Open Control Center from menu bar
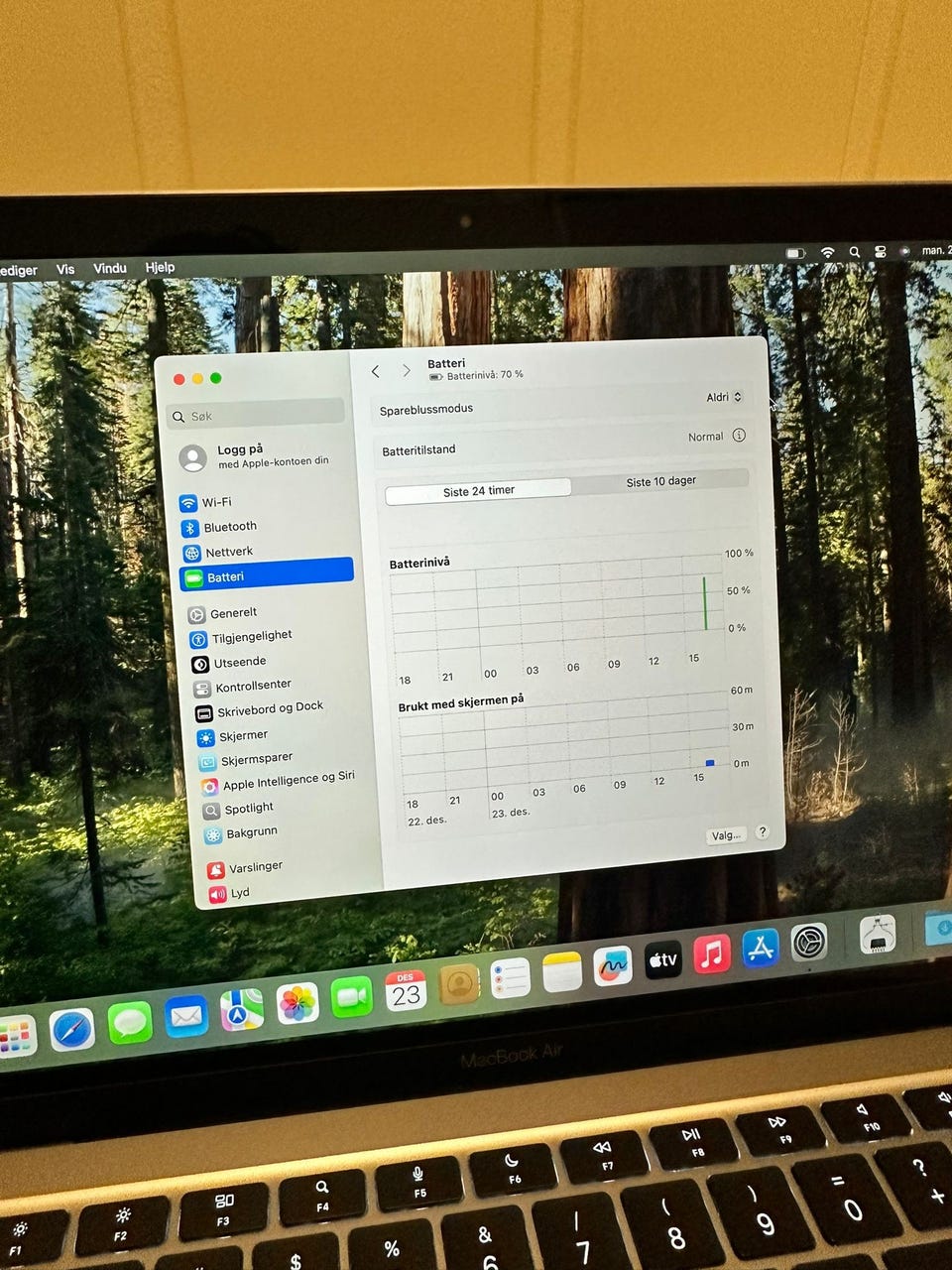The height and width of the screenshot is (1270, 952). coord(880,252)
